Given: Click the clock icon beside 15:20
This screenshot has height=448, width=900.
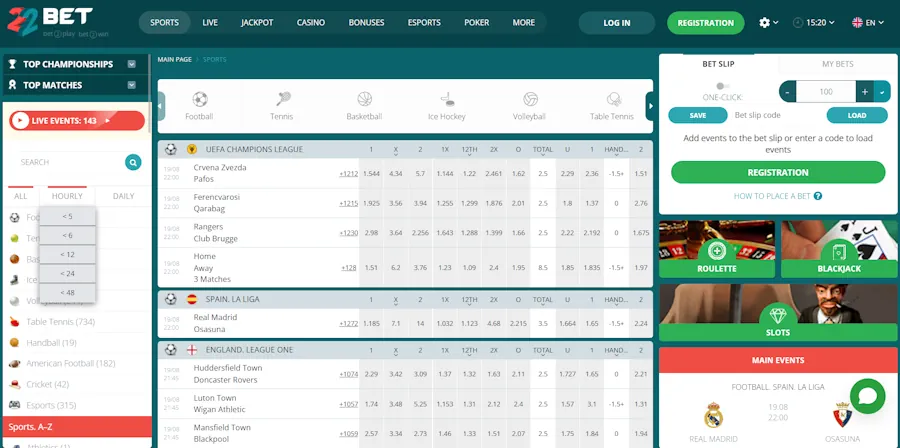Looking at the screenshot, I should click(798, 23).
